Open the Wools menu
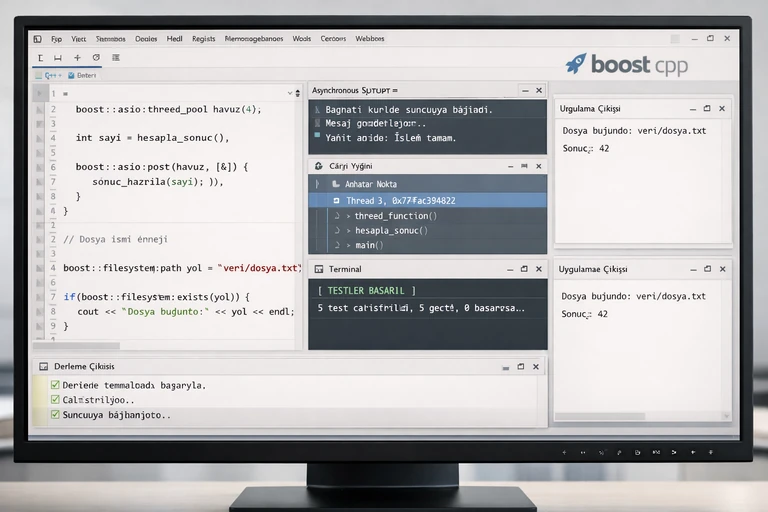 [x=302, y=39]
